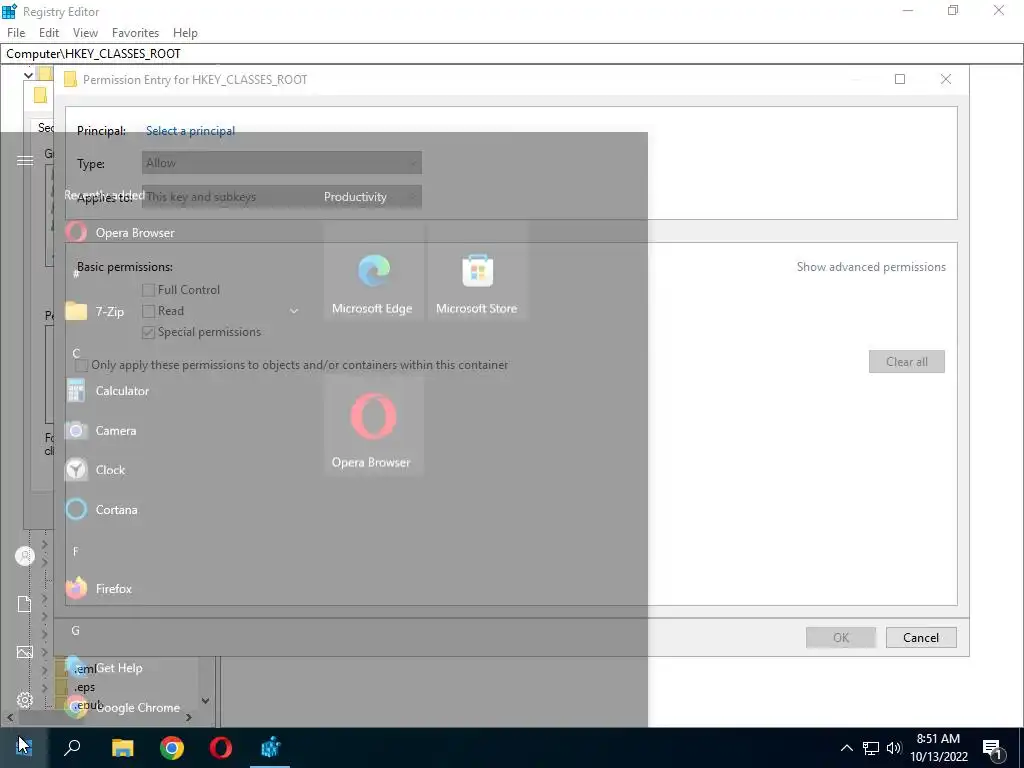Open the File menu in Registry Editor
This screenshot has width=1024, height=768.
coord(16,33)
